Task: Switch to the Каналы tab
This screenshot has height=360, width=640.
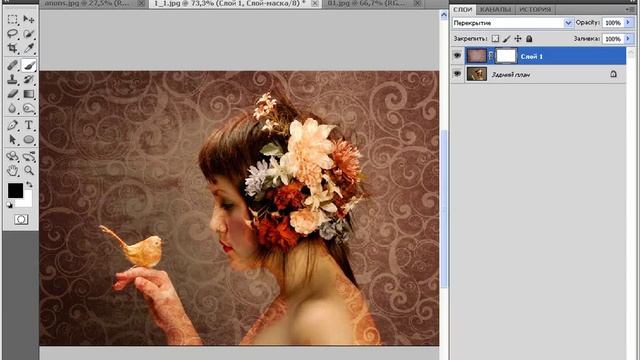Action: coord(496,9)
